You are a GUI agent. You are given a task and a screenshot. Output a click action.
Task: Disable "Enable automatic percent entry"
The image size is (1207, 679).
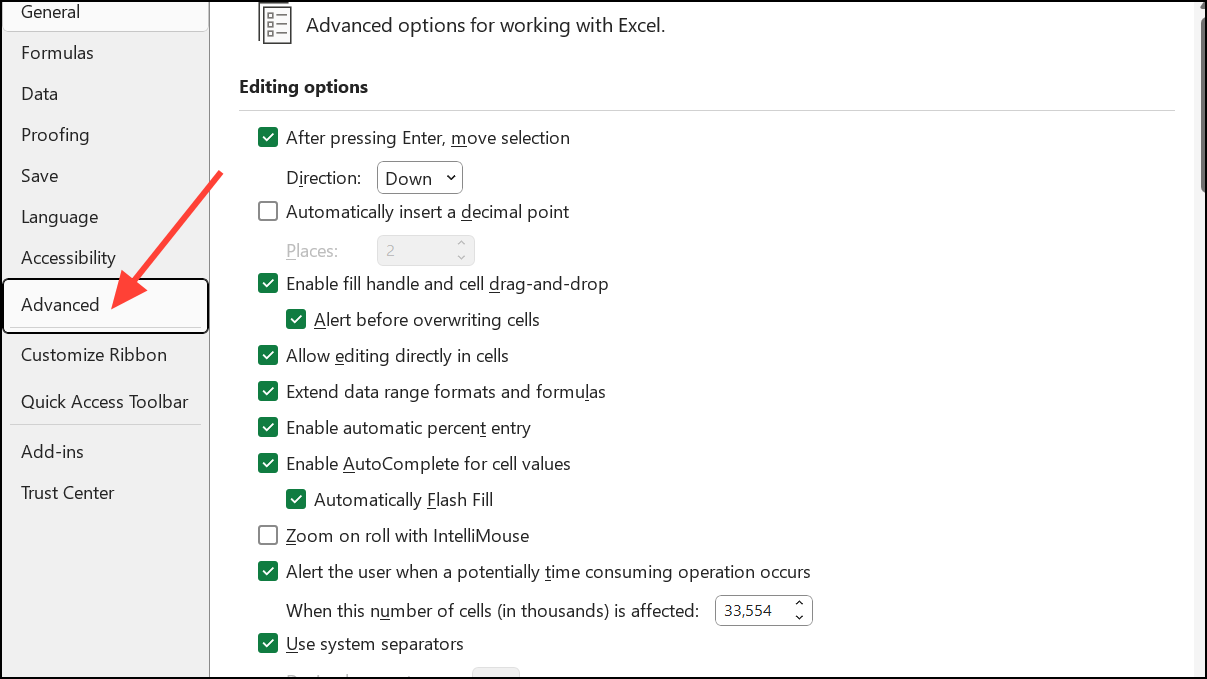click(x=267, y=427)
